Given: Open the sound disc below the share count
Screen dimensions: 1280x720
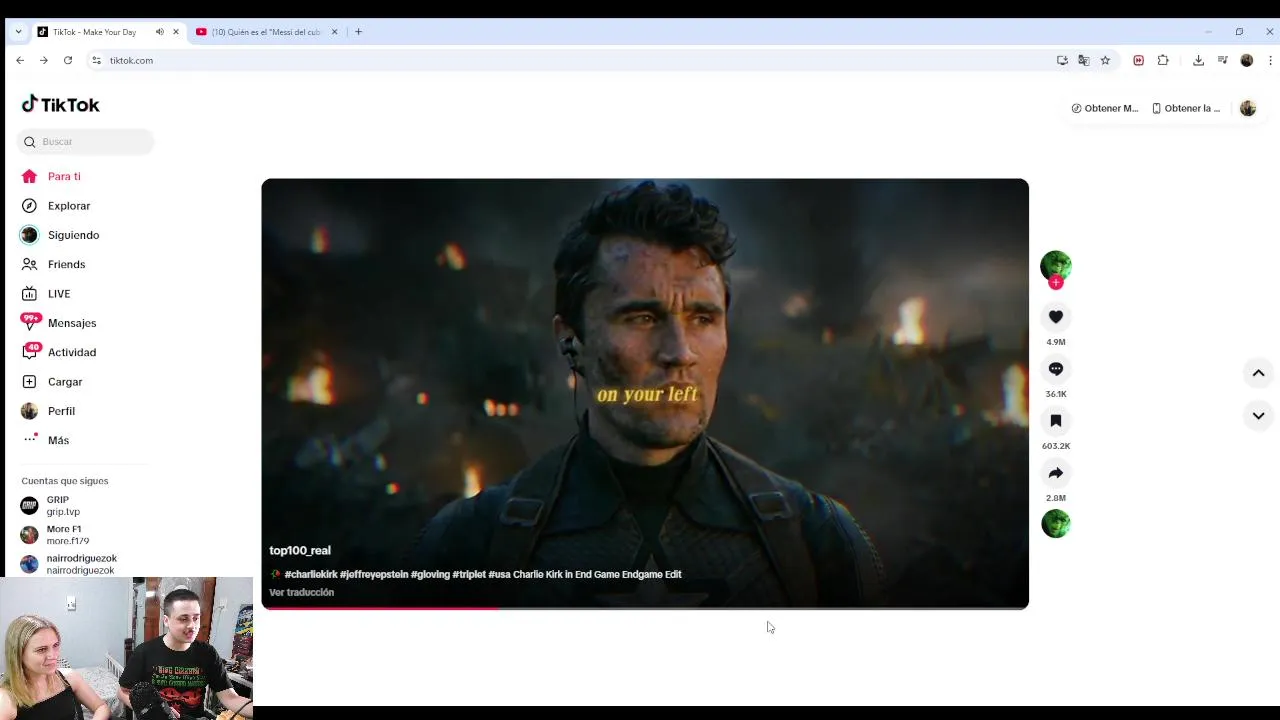Looking at the screenshot, I should click(1056, 523).
